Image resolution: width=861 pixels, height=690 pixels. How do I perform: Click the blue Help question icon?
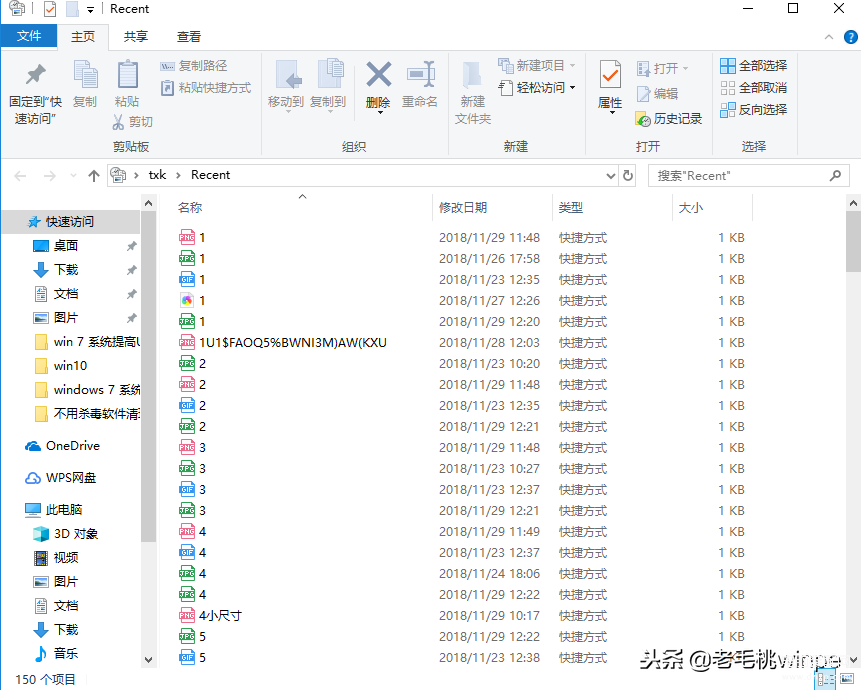point(850,37)
